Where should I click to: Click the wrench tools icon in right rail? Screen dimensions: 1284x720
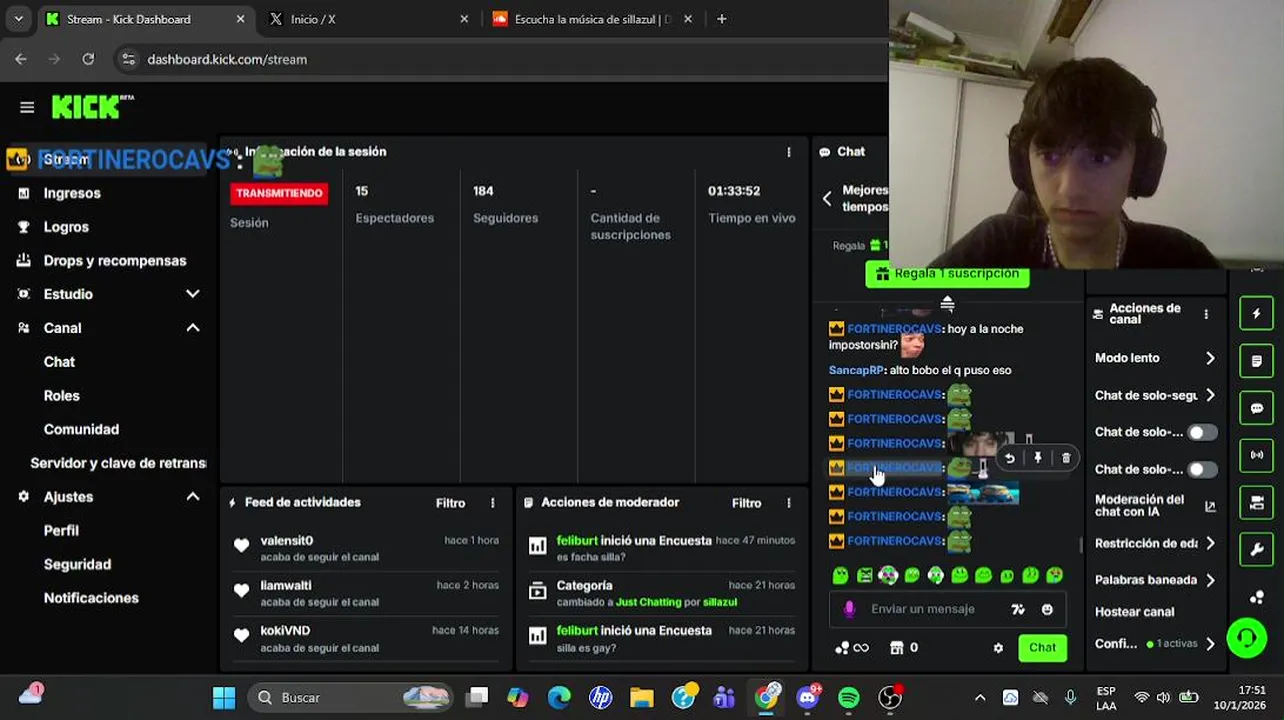pos(1257,549)
